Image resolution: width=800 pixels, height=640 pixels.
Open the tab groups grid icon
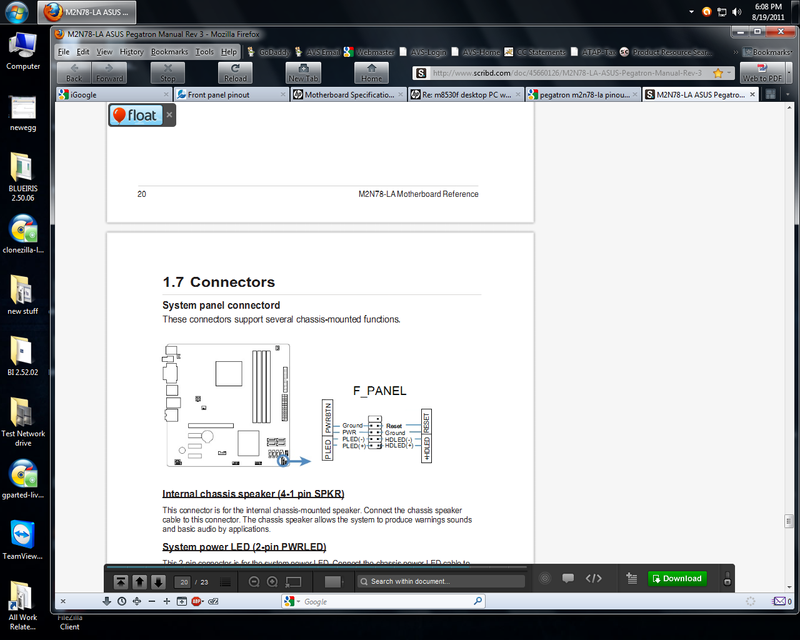770,94
